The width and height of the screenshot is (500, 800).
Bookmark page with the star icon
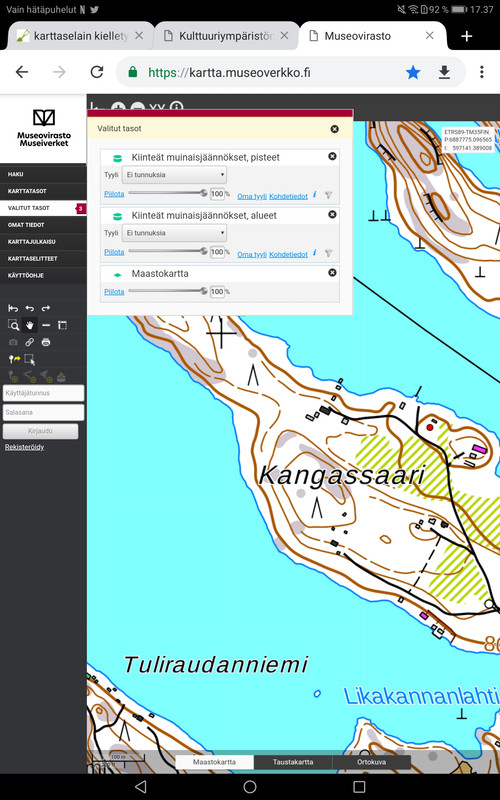413,72
